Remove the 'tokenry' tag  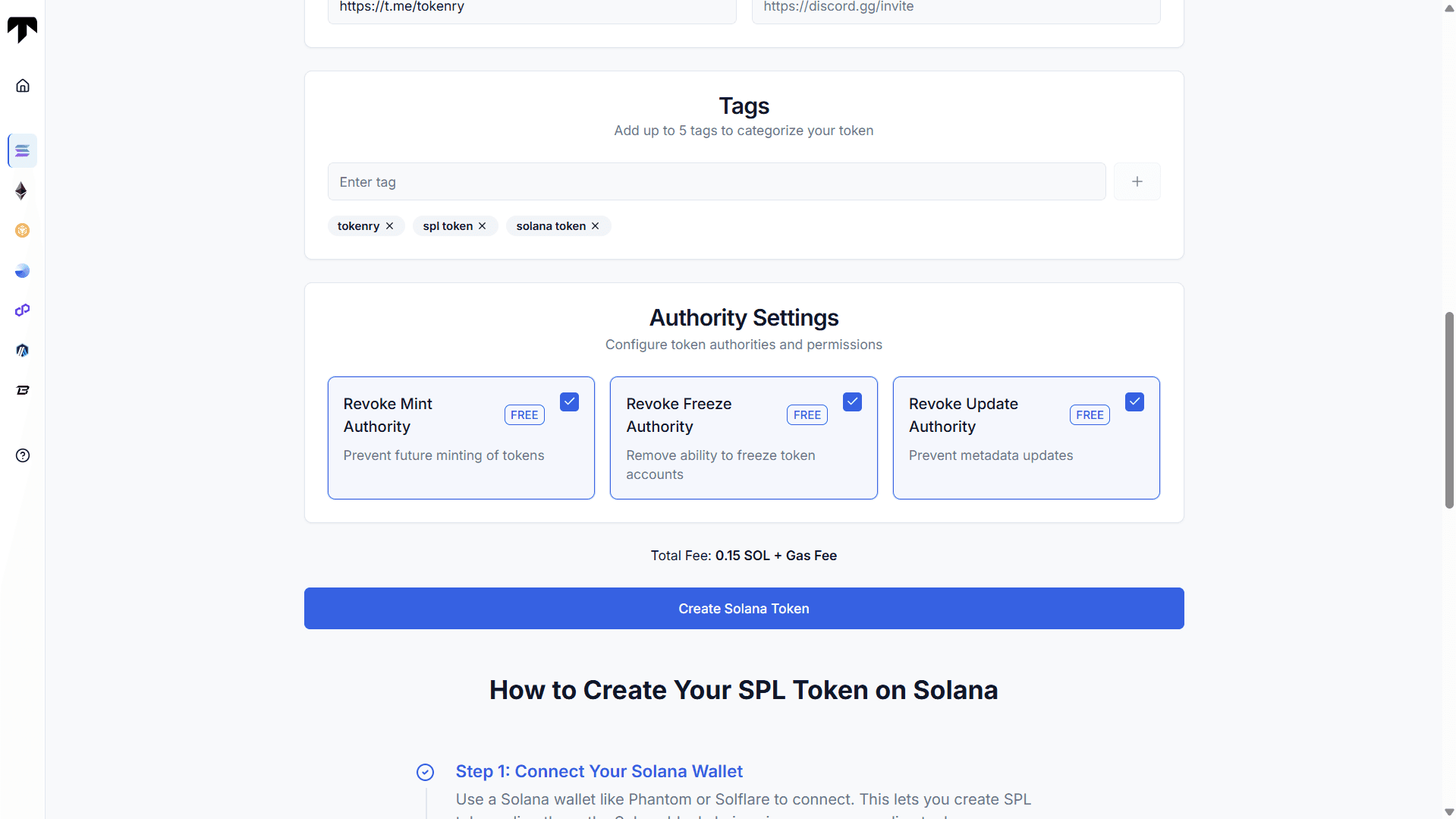coord(390,226)
